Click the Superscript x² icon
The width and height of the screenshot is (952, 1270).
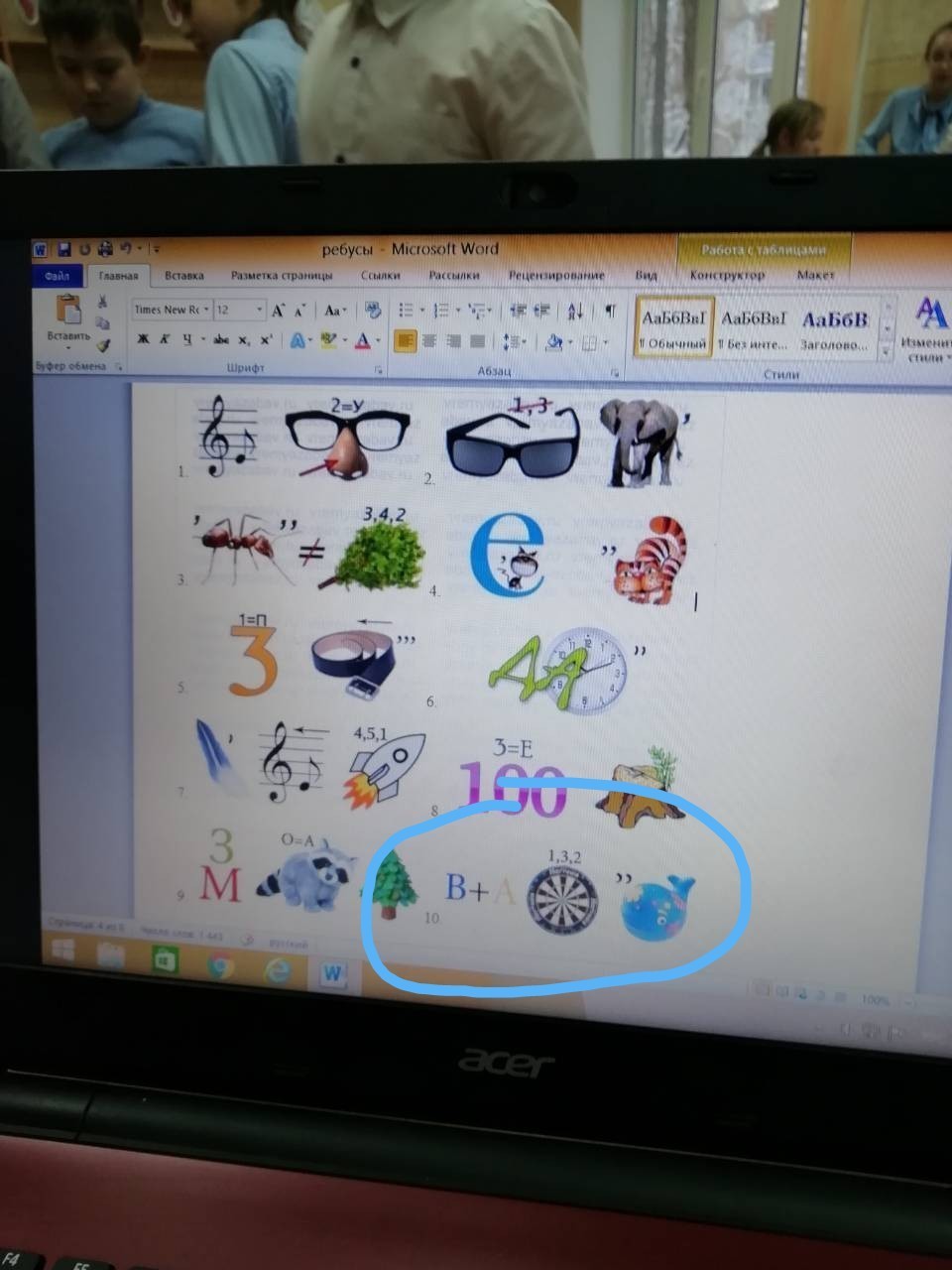coord(266,340)
